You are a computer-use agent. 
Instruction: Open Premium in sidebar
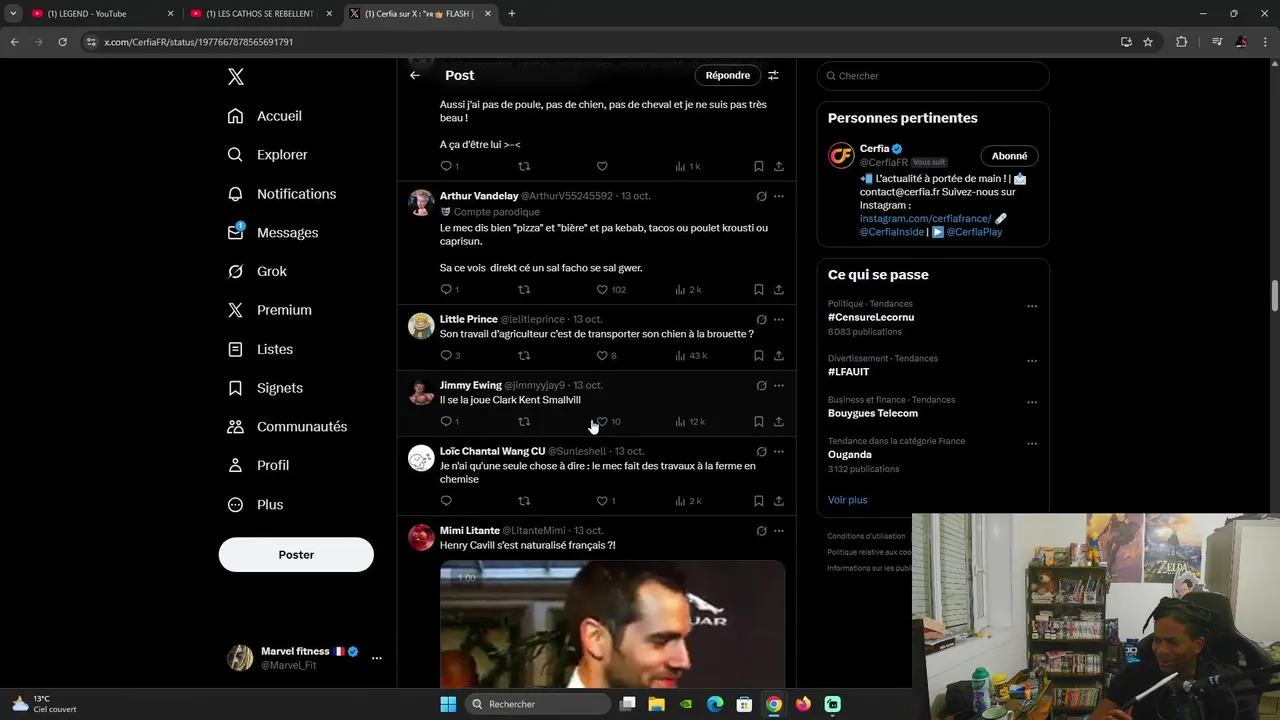pos(270,310)
